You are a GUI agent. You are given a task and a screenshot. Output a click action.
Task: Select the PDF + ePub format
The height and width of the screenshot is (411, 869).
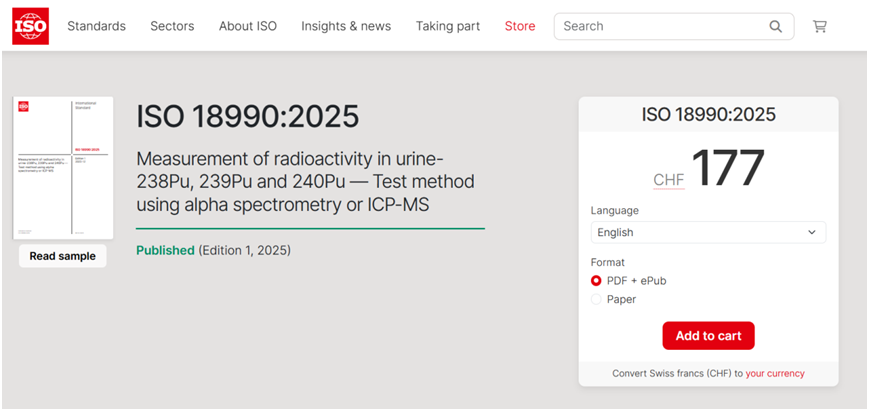597,281
